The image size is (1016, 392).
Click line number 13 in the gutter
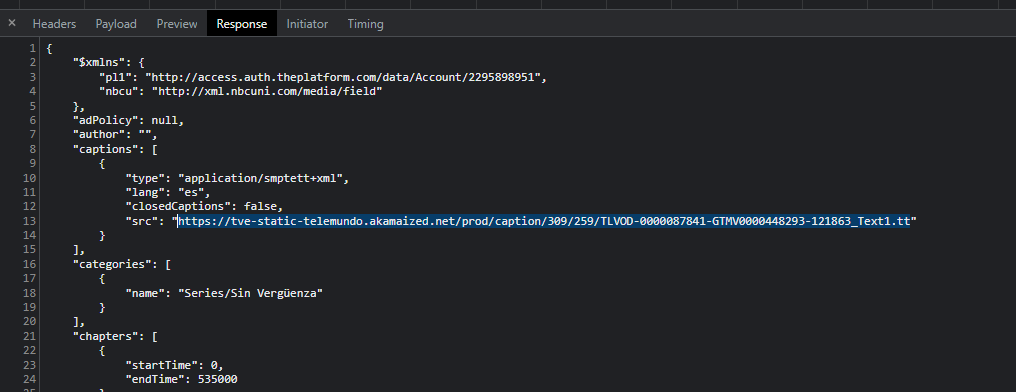[30, 221]
